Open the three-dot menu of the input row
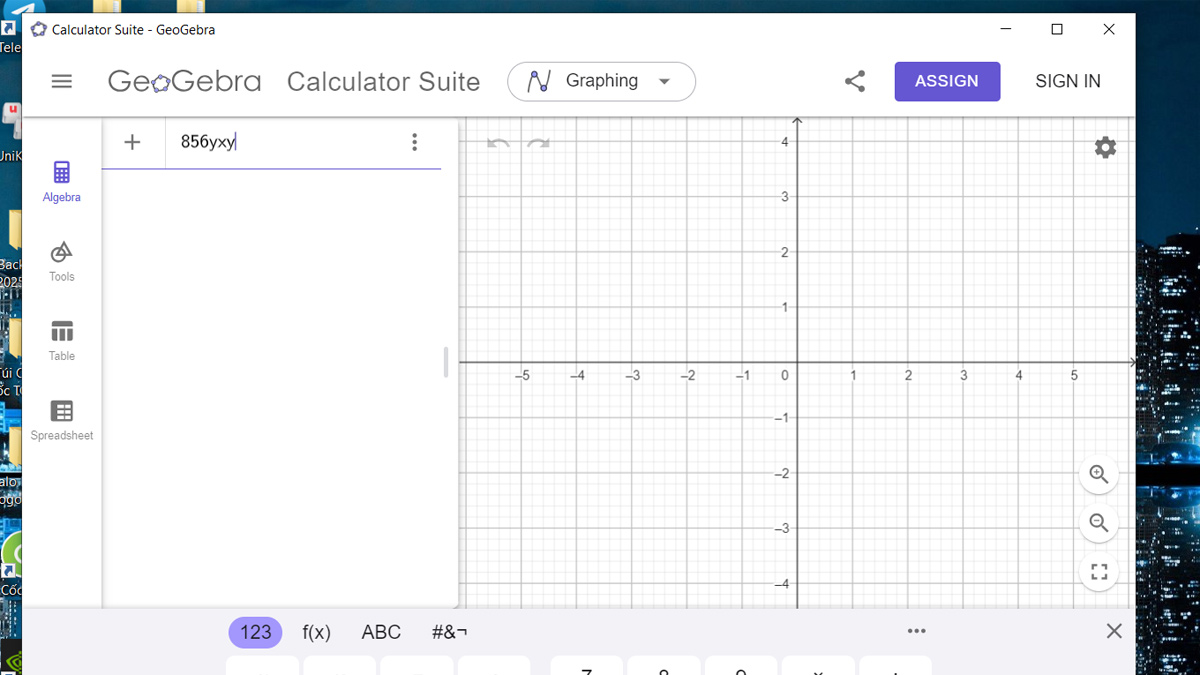The width and height of the screenshot is (1200, 675). click(x=415, y=142)
